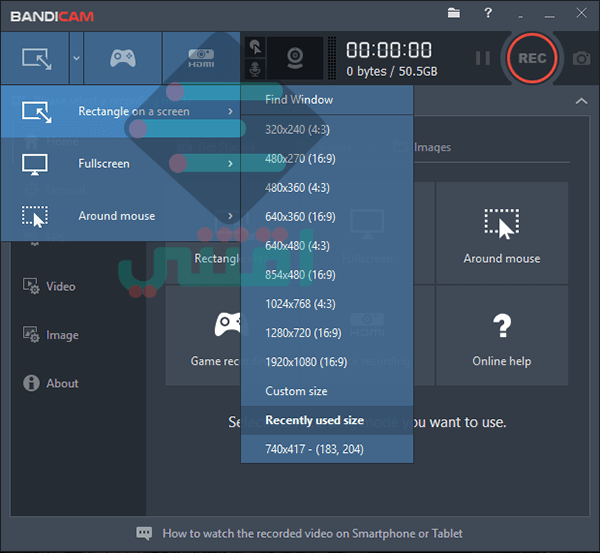Click the 00:00:00 recording timer
The width and height of the screenshot is (600, 553).
[389, 50]
